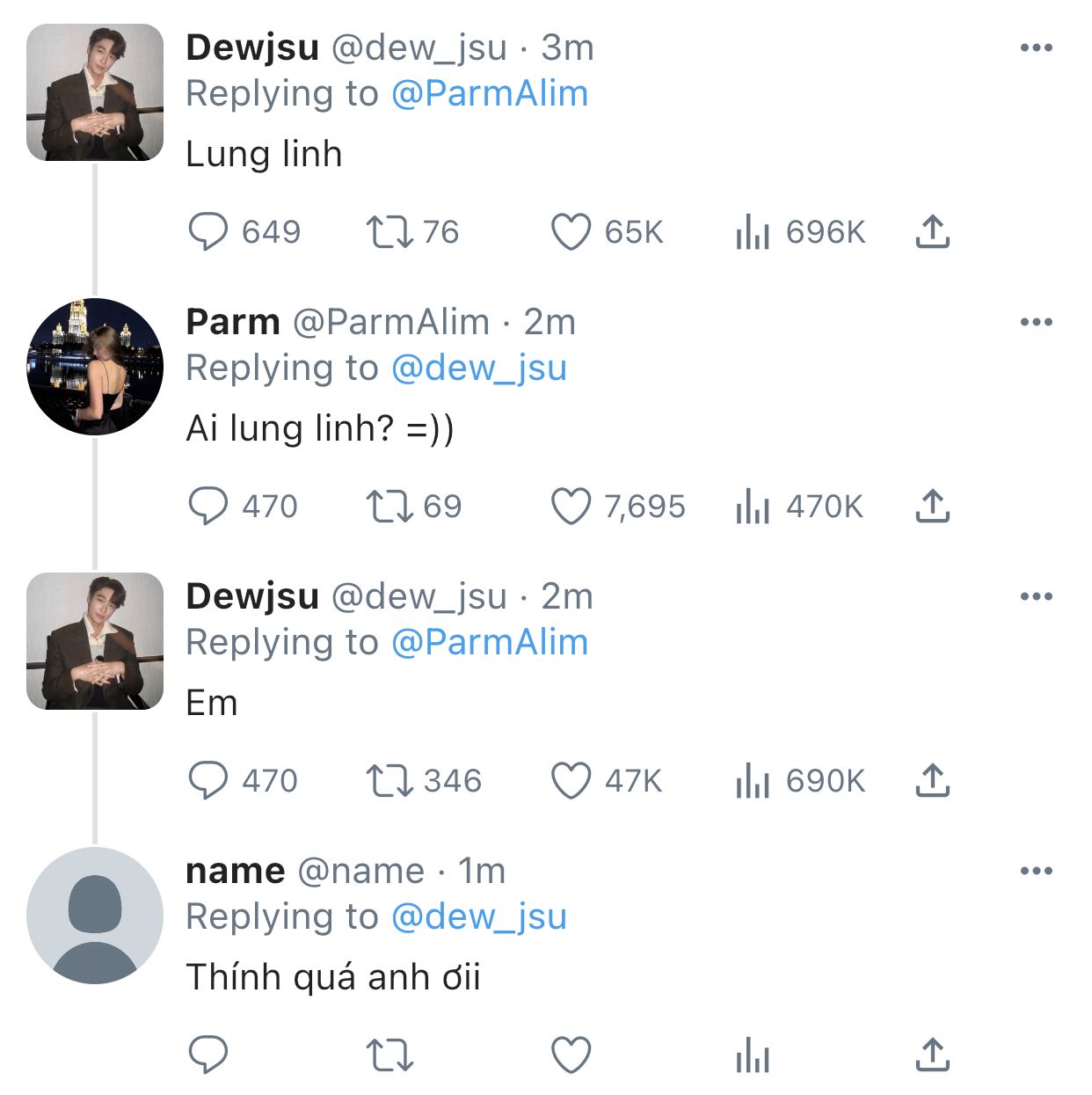Image resolution: width=1092 pixels, height=1095 pixels.
Task: Share the "Thính quá anh ơii" reply
Action: pyautogui.click(x=932, y=1055)
